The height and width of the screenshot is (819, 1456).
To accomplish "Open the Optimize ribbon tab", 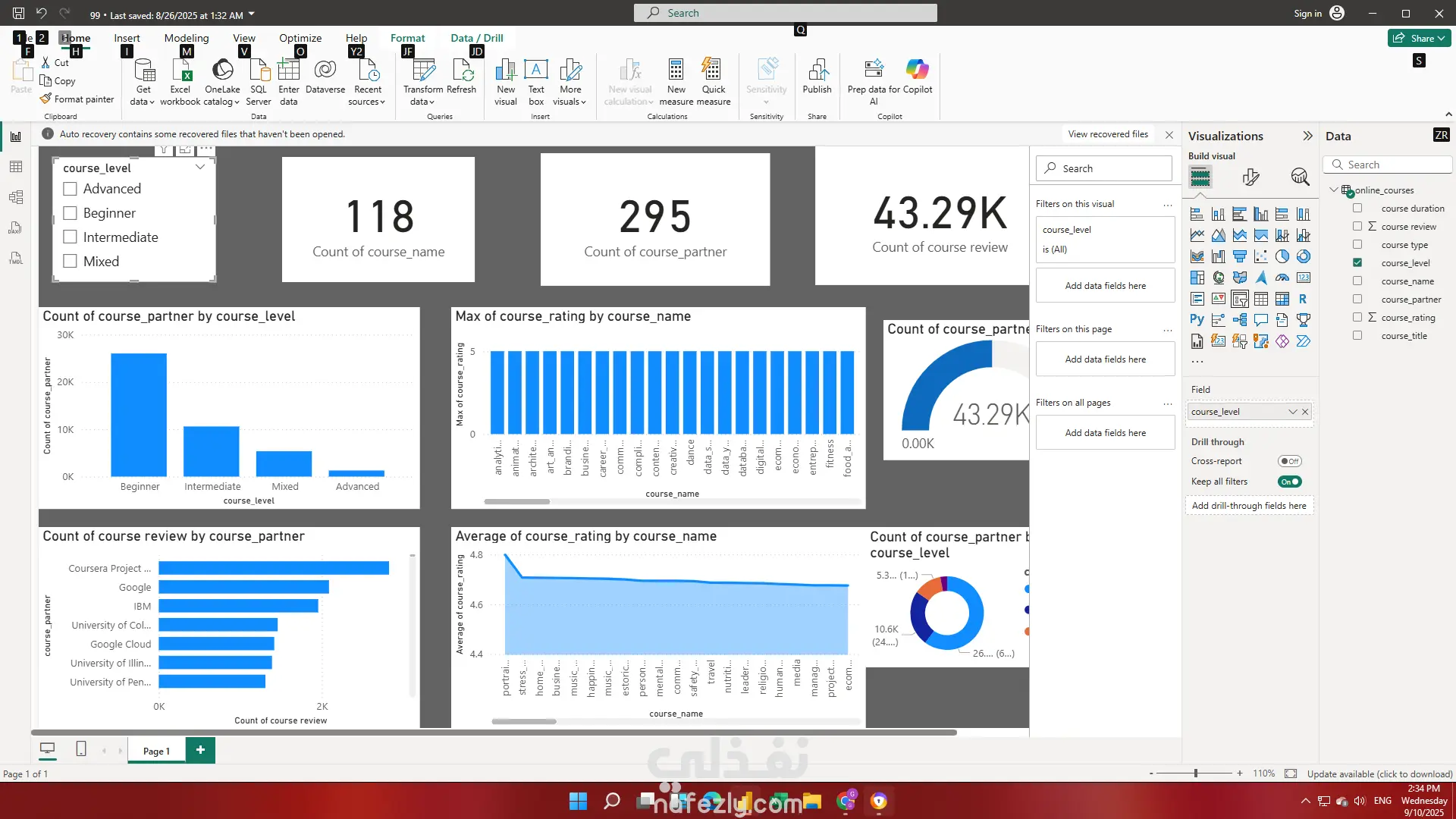I will (300, 38).
